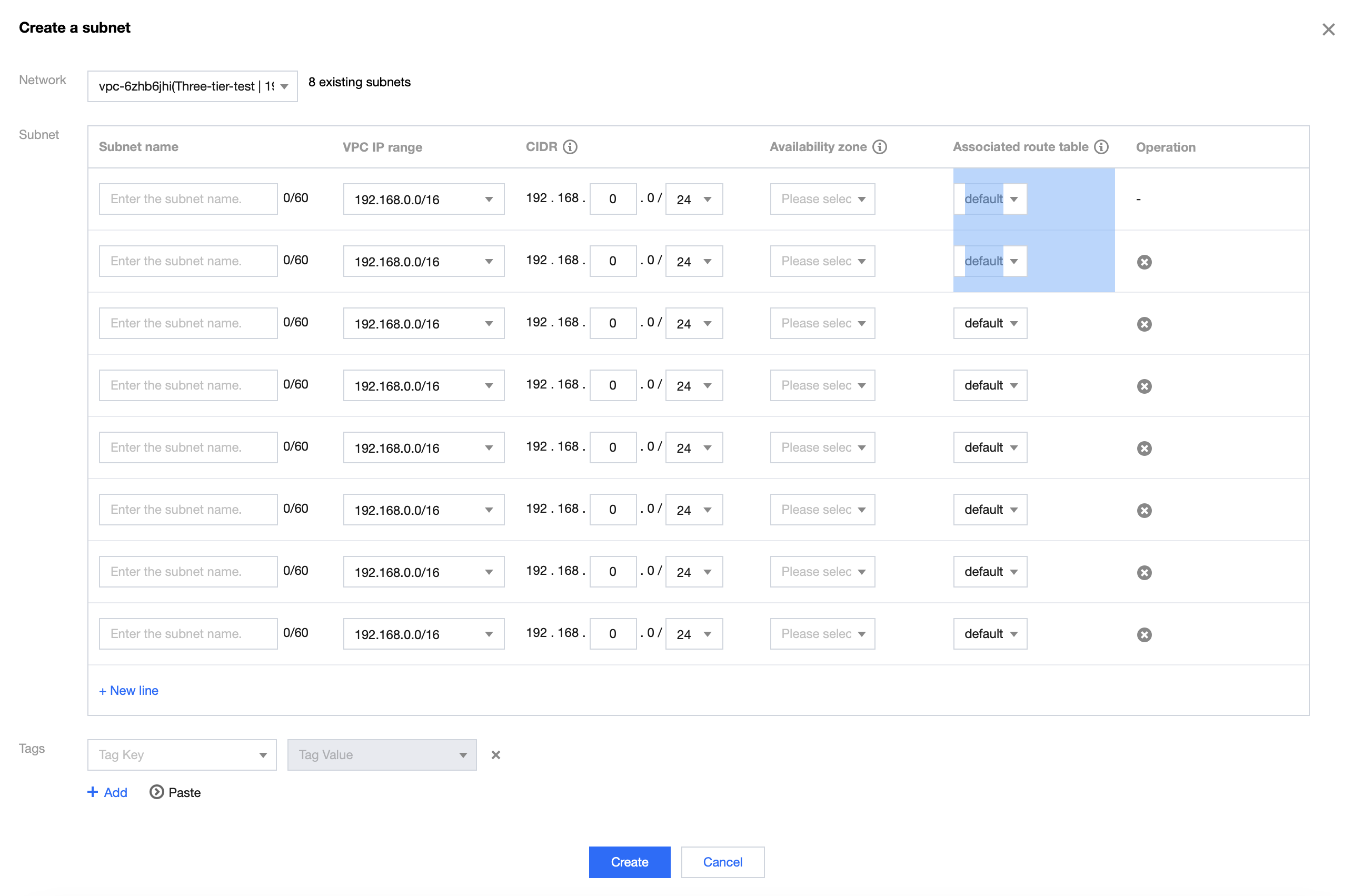Image resolution: width=1353 pixels, height=896 pixels.
Task: Remove the fourth subnet row
Action: pyautogui.click(x=1144, y=386)
